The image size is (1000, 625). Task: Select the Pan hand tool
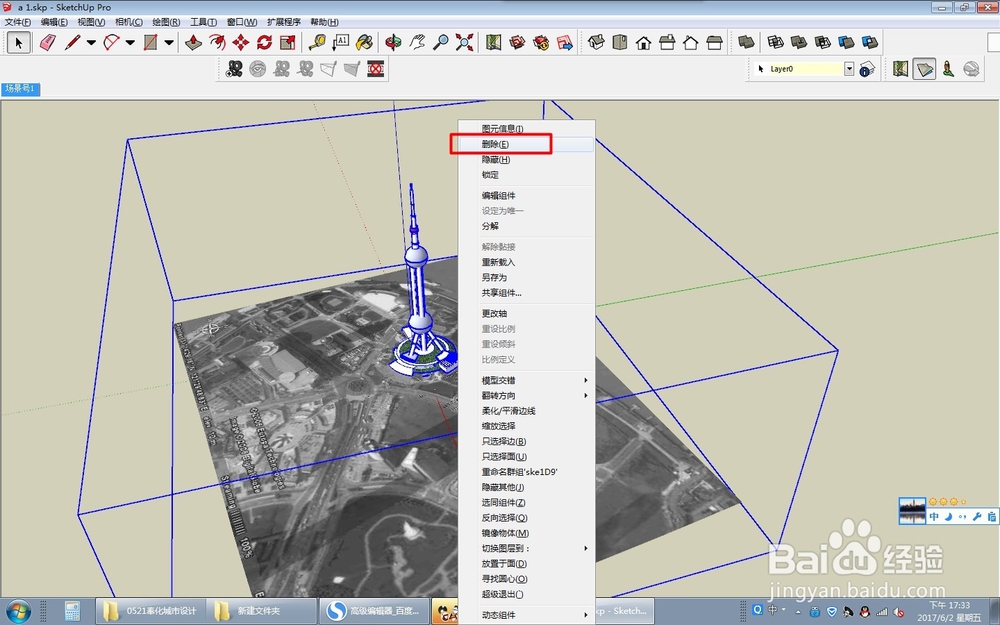coord(417,43)
